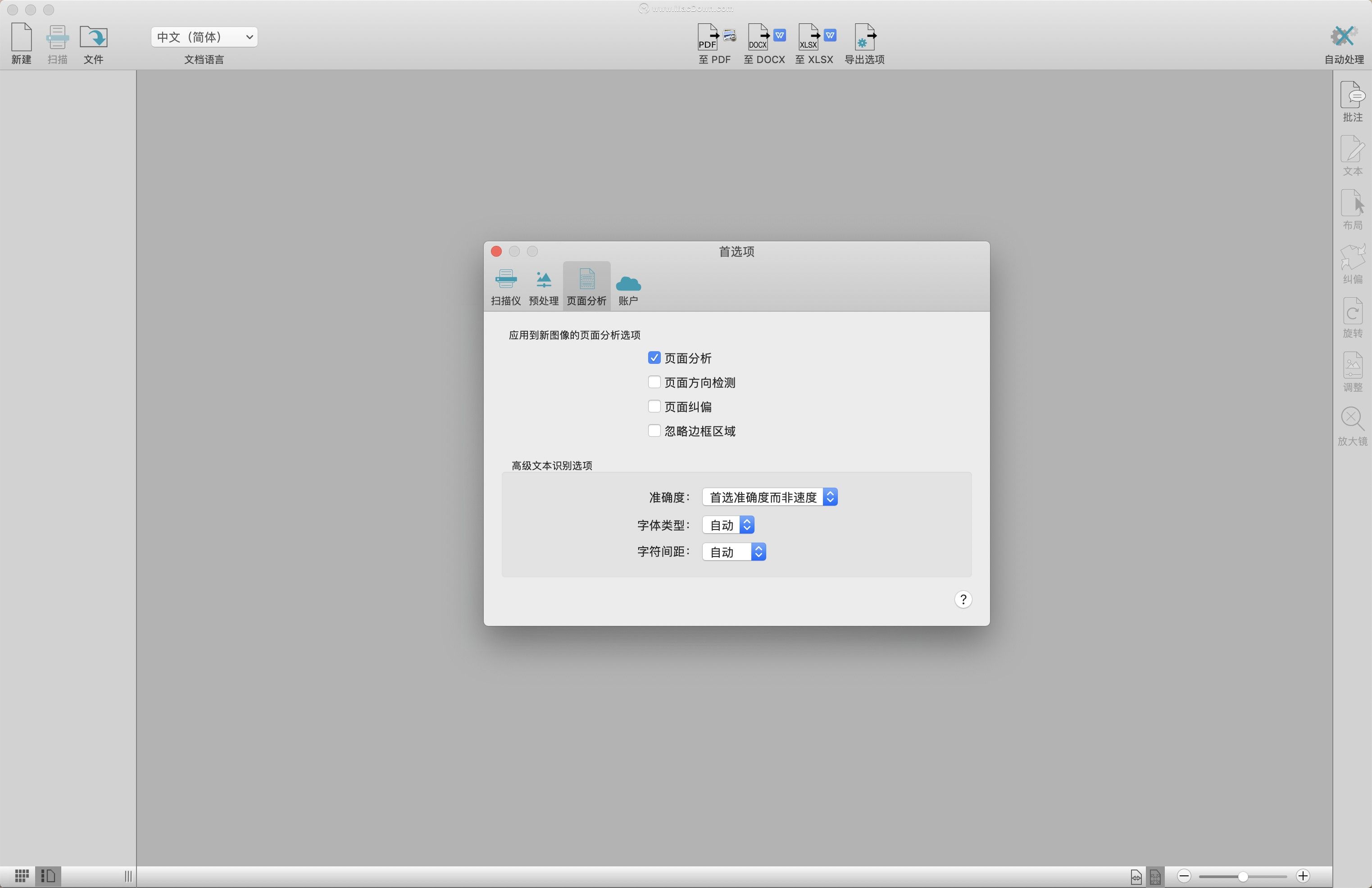
Task: Open the 字体类型 font type dropdown
Action: pos(728,525)
